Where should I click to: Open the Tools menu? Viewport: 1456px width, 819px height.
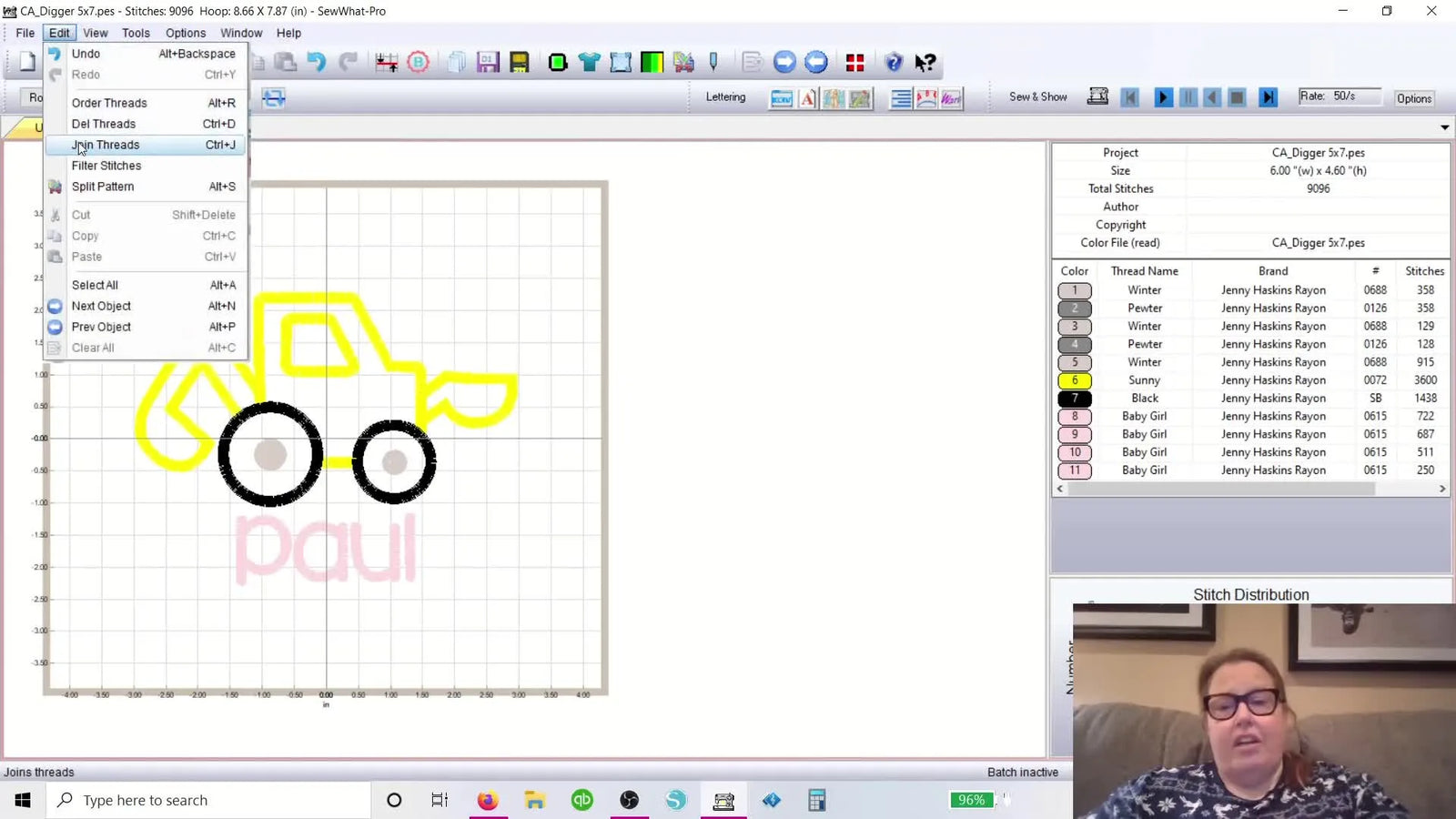[x=136, y=33]
